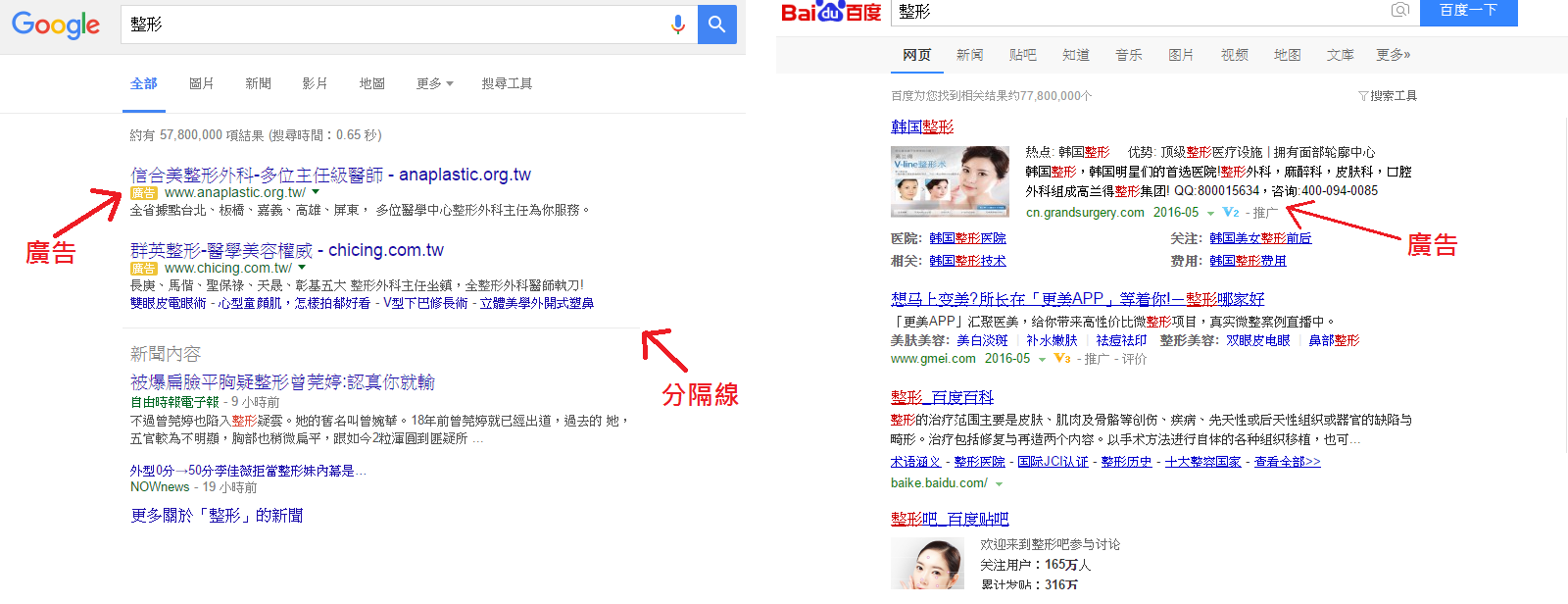The height and width of the screenshot is (604, 1568).
Task: Switch to Google's 影片 tab
Action: point(315,84)
